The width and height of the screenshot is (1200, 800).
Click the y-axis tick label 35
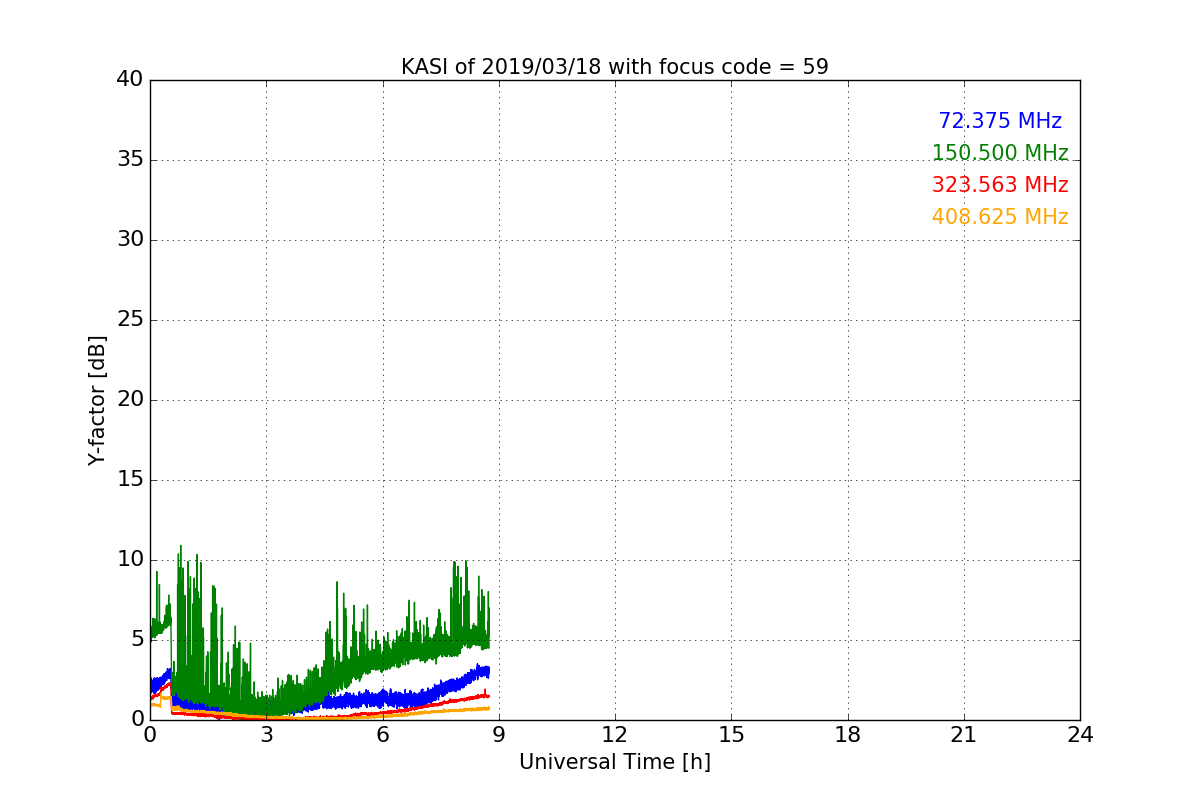point(131,160)
